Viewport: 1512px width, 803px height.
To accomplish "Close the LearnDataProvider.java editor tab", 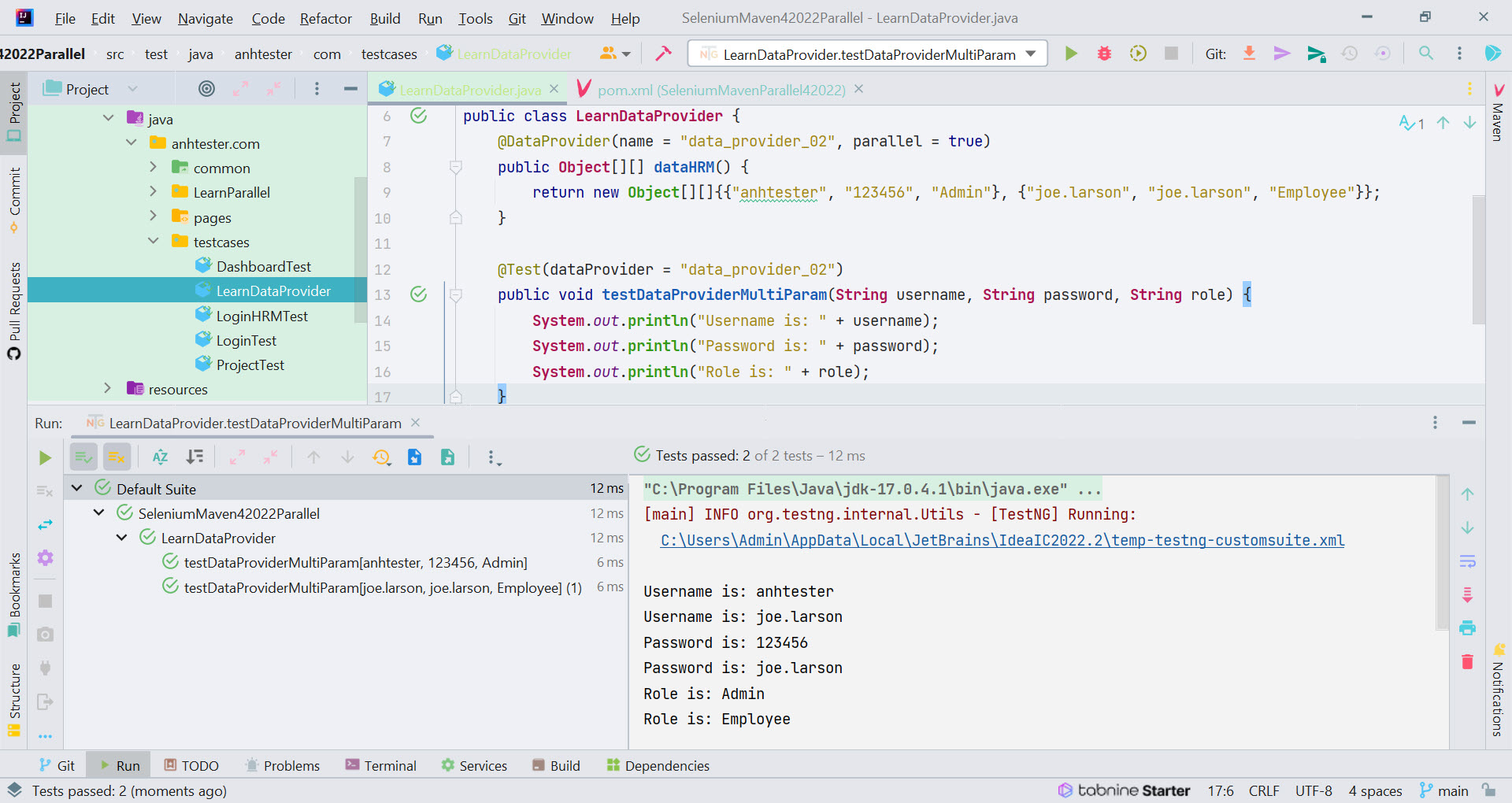I will pyautogui.click(x=554, y=89).
